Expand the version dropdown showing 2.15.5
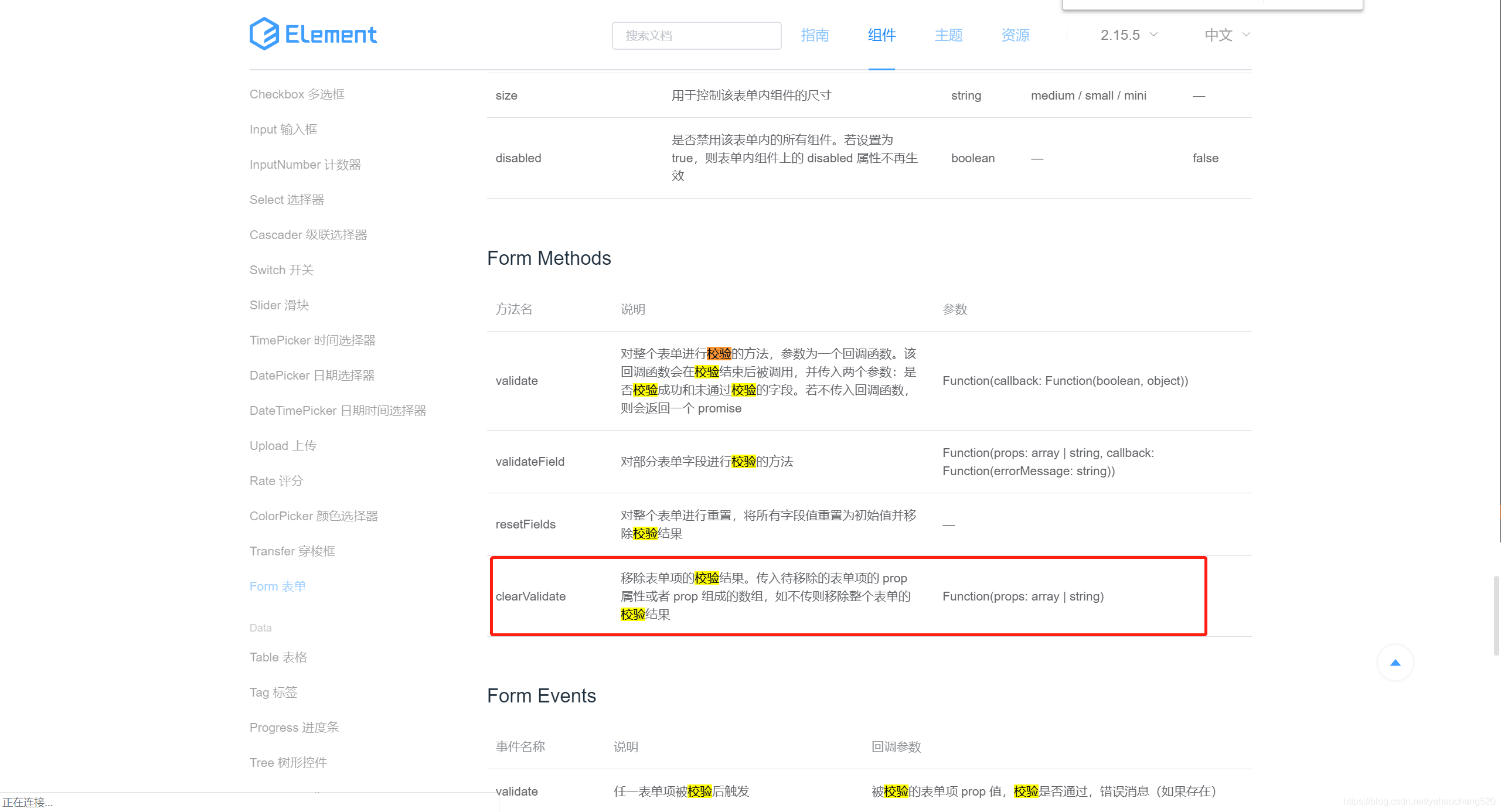Viewport: 1501px width, 812px height. pos(1127,35)
